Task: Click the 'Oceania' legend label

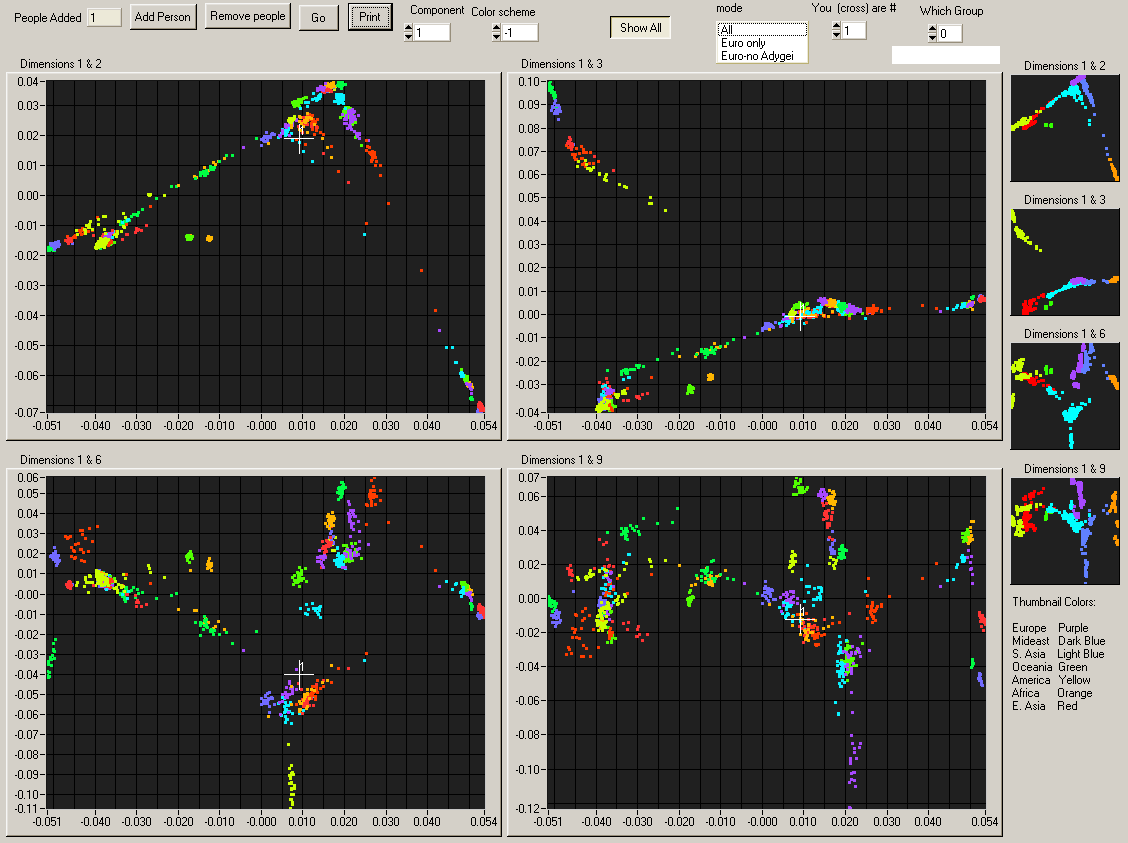Action: tap(1032, 667)
